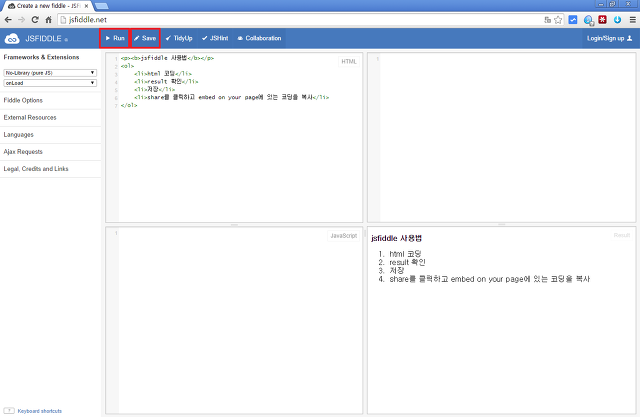Open the blue download arrow extension icon

point(617,20)
